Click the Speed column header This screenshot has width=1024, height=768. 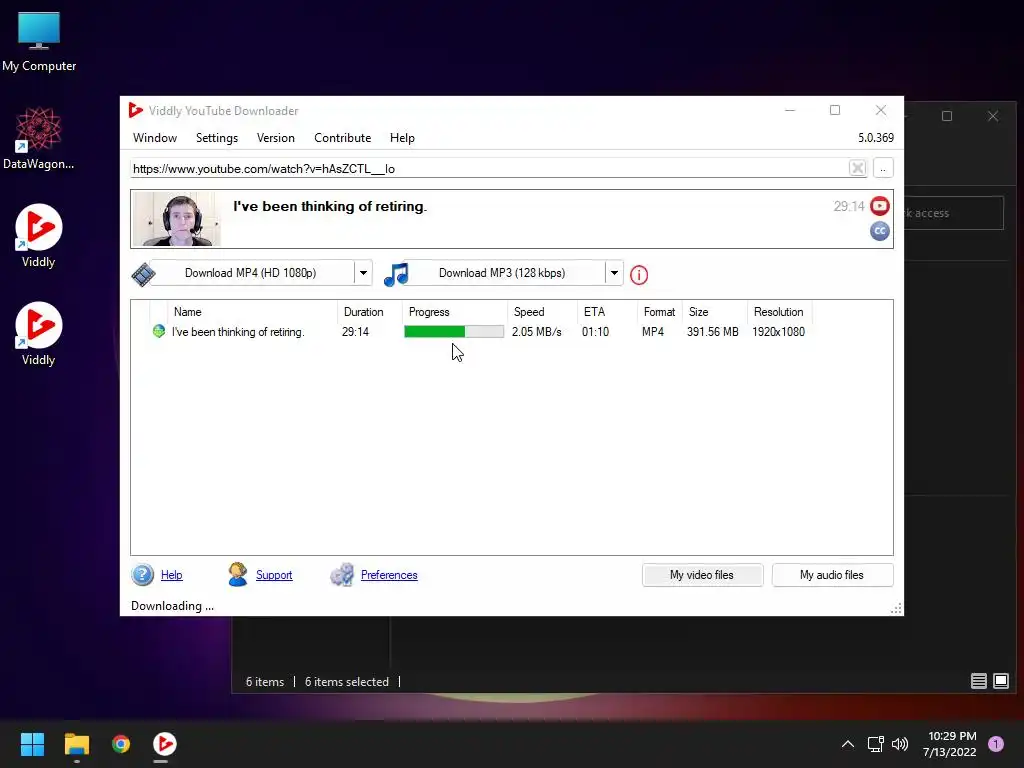(541, 312)
